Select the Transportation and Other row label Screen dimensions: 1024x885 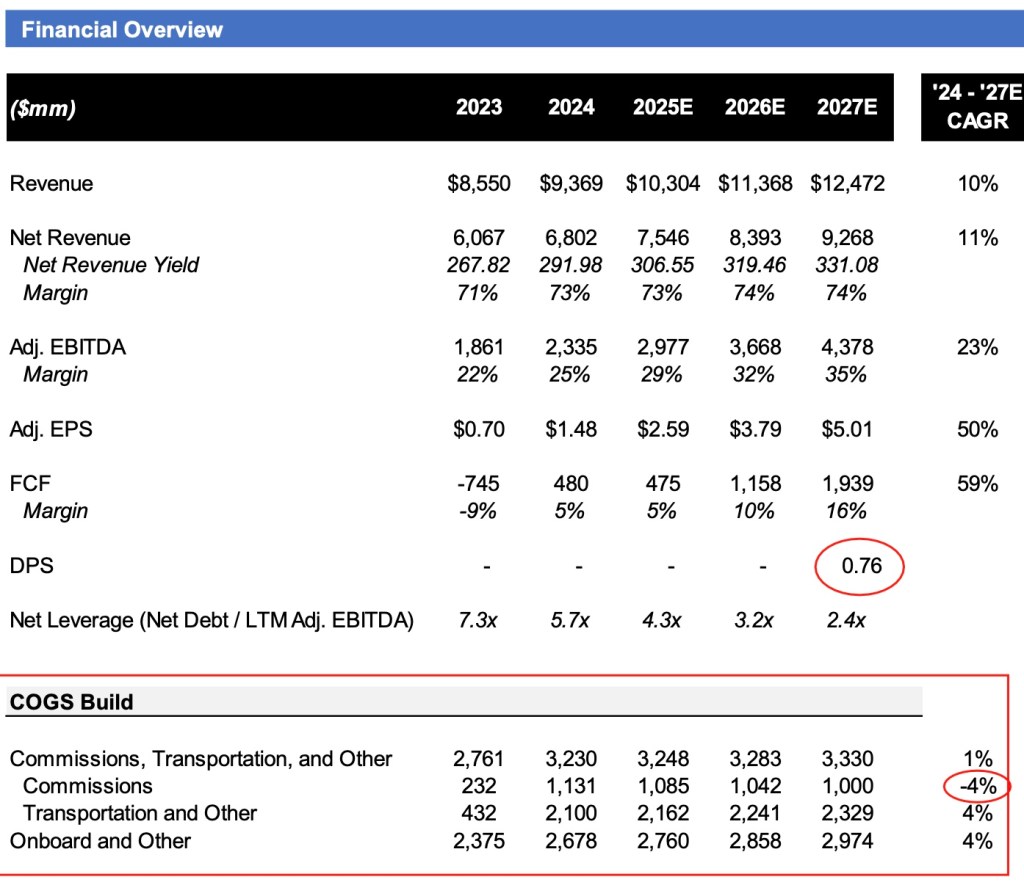coord(140,814)
